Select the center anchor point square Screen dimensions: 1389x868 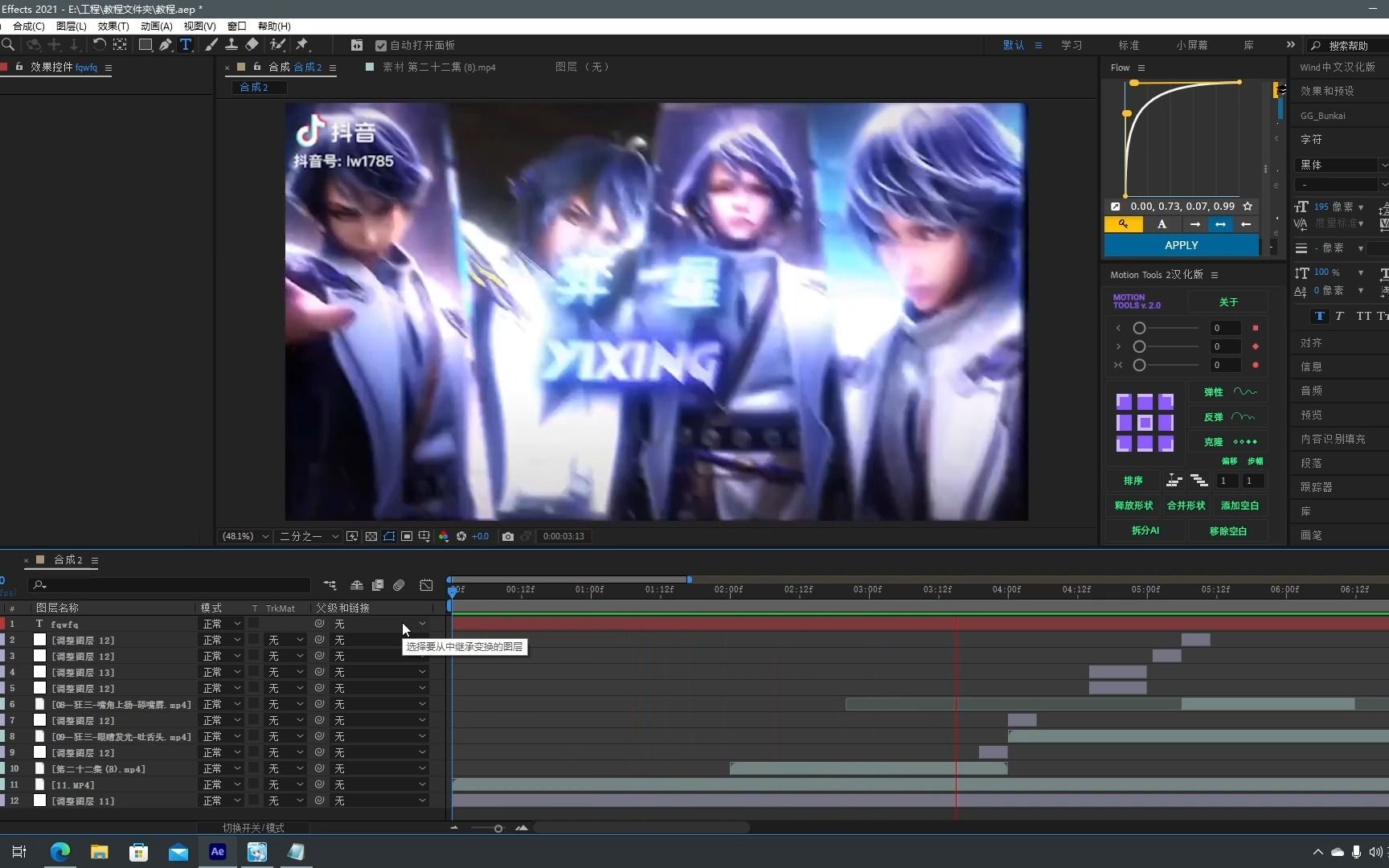point(1145,422)
